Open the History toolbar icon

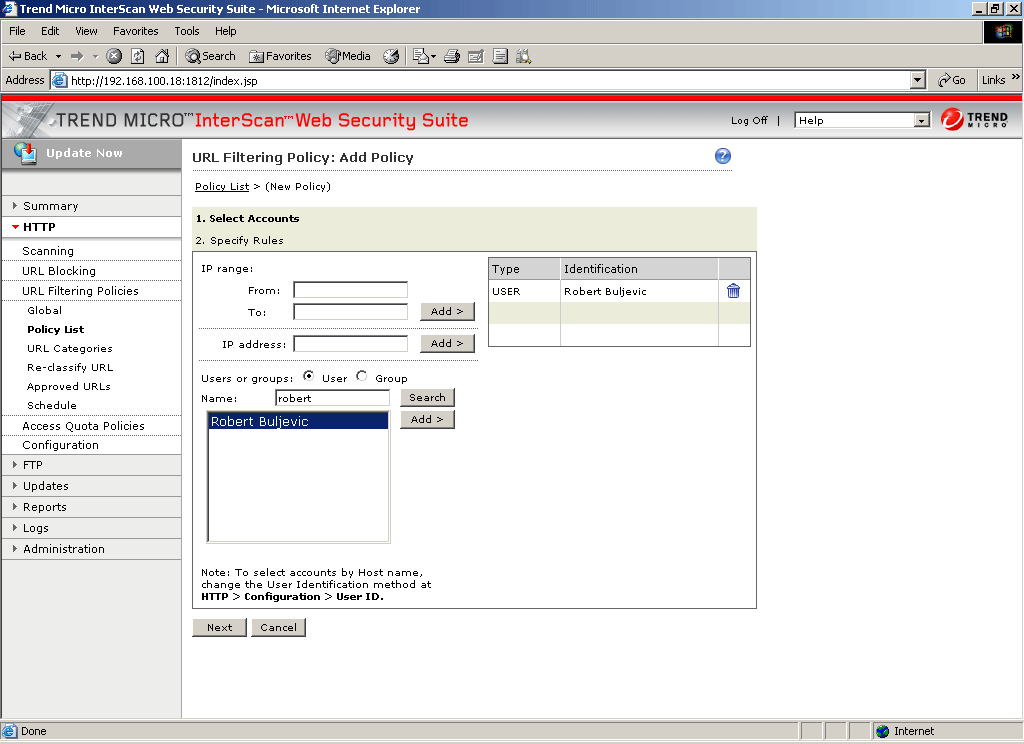pos(391,56)
